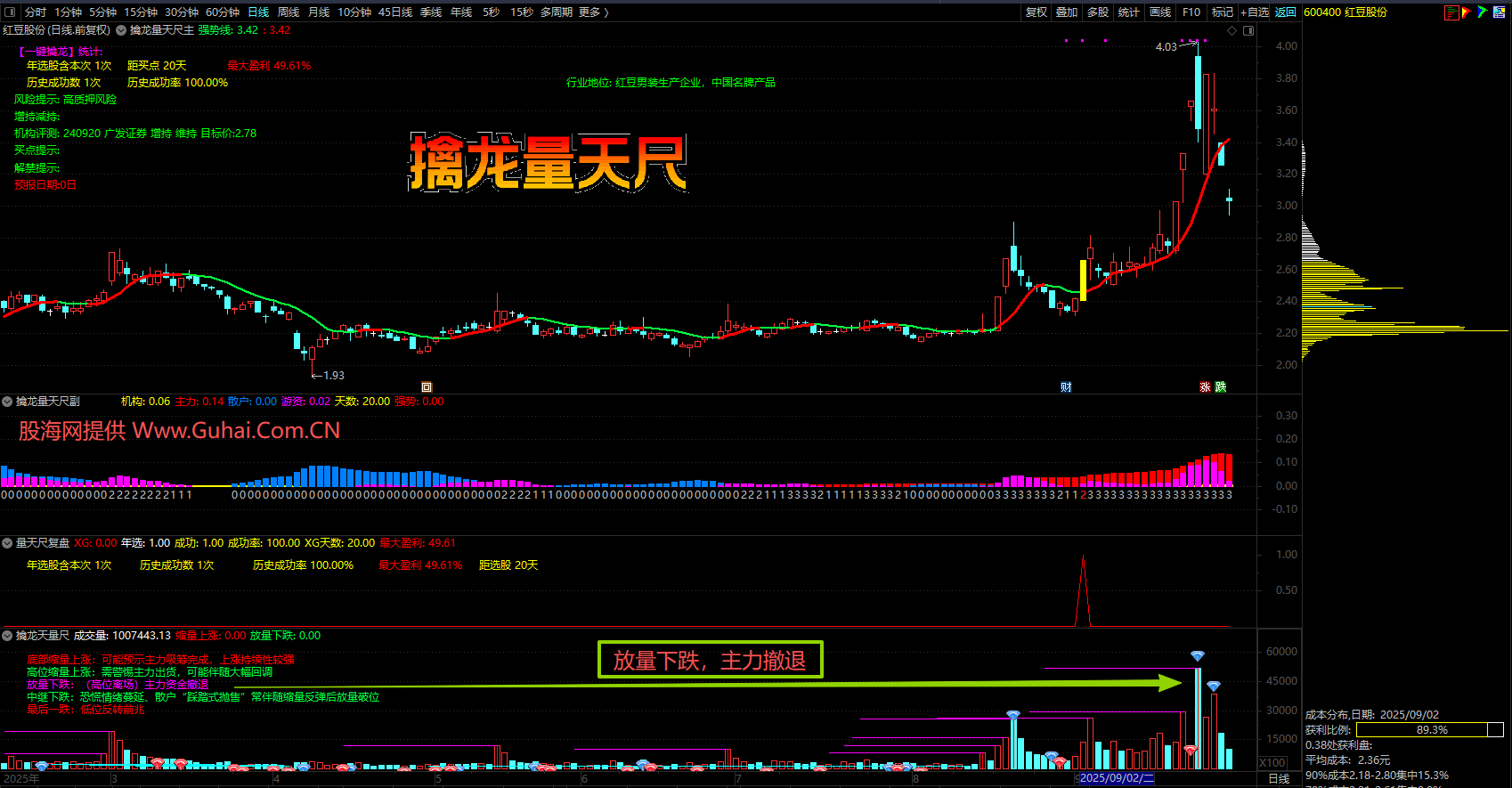This screenshot has height=788, width=1512.
Task: Toggle the panel layout icon beside the diamond
Action: 1248,30
